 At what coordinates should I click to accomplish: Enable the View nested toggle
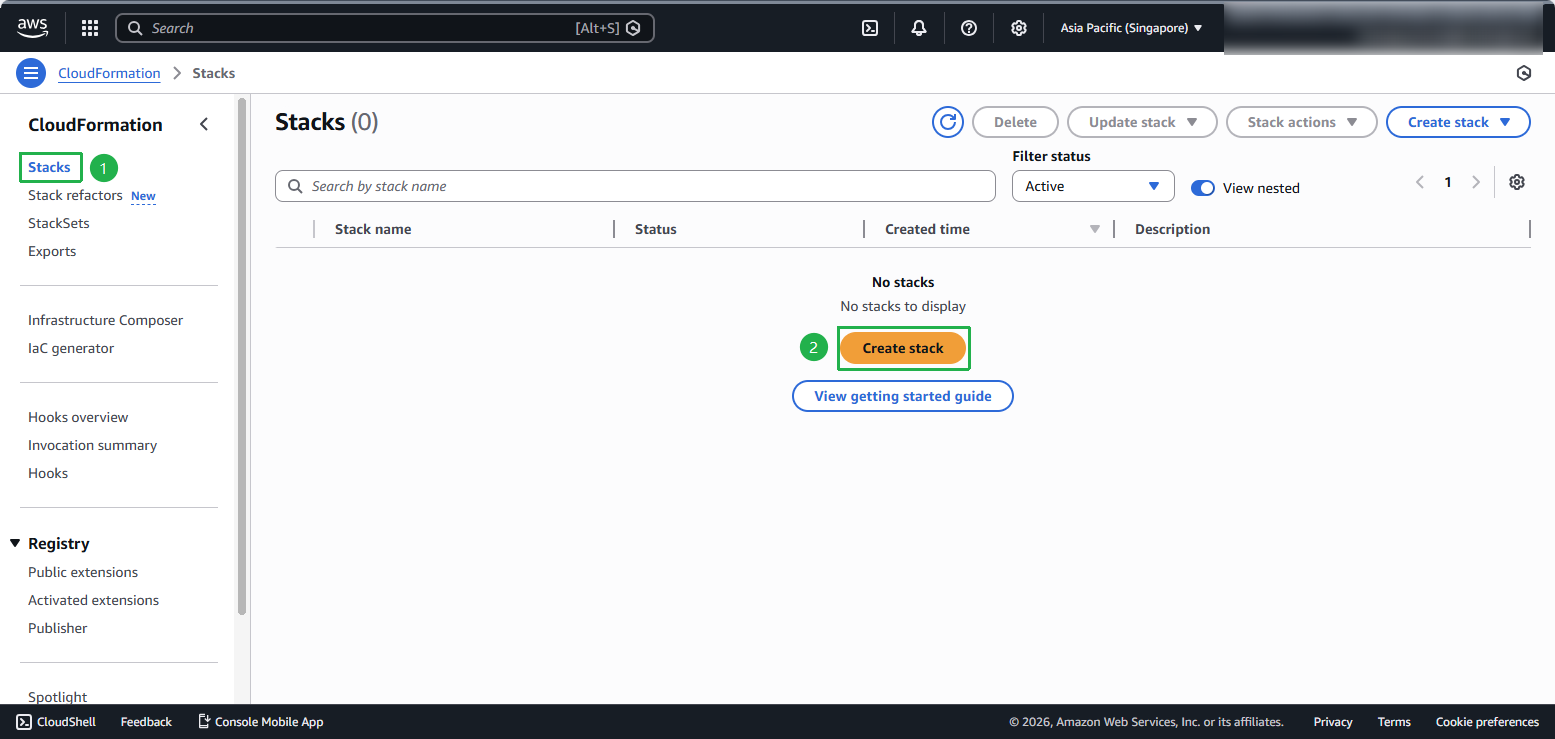pos(1202,187)
